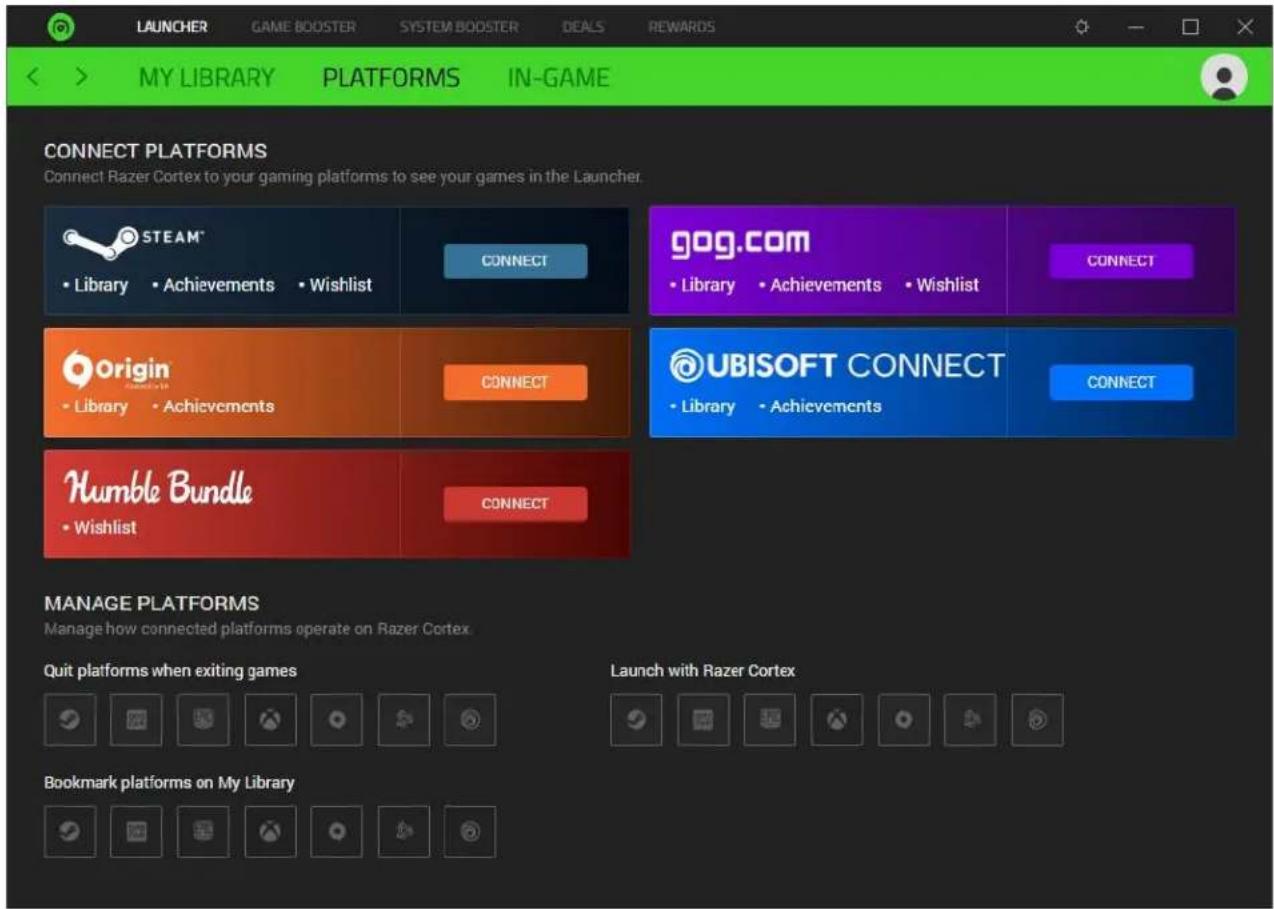Bookmark Ubisoft on My Library
This screenshot has height=909, width=1274.
[x=470, y=832]
